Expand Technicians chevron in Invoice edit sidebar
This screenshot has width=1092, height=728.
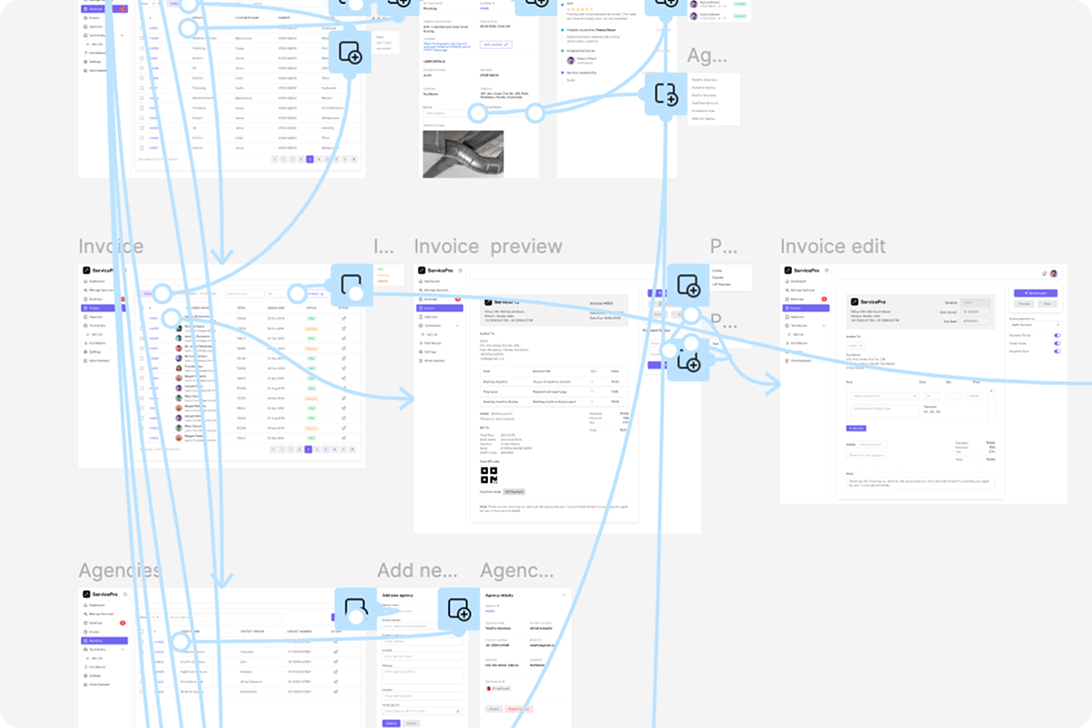pyautogui.click(x=823, y=325)
